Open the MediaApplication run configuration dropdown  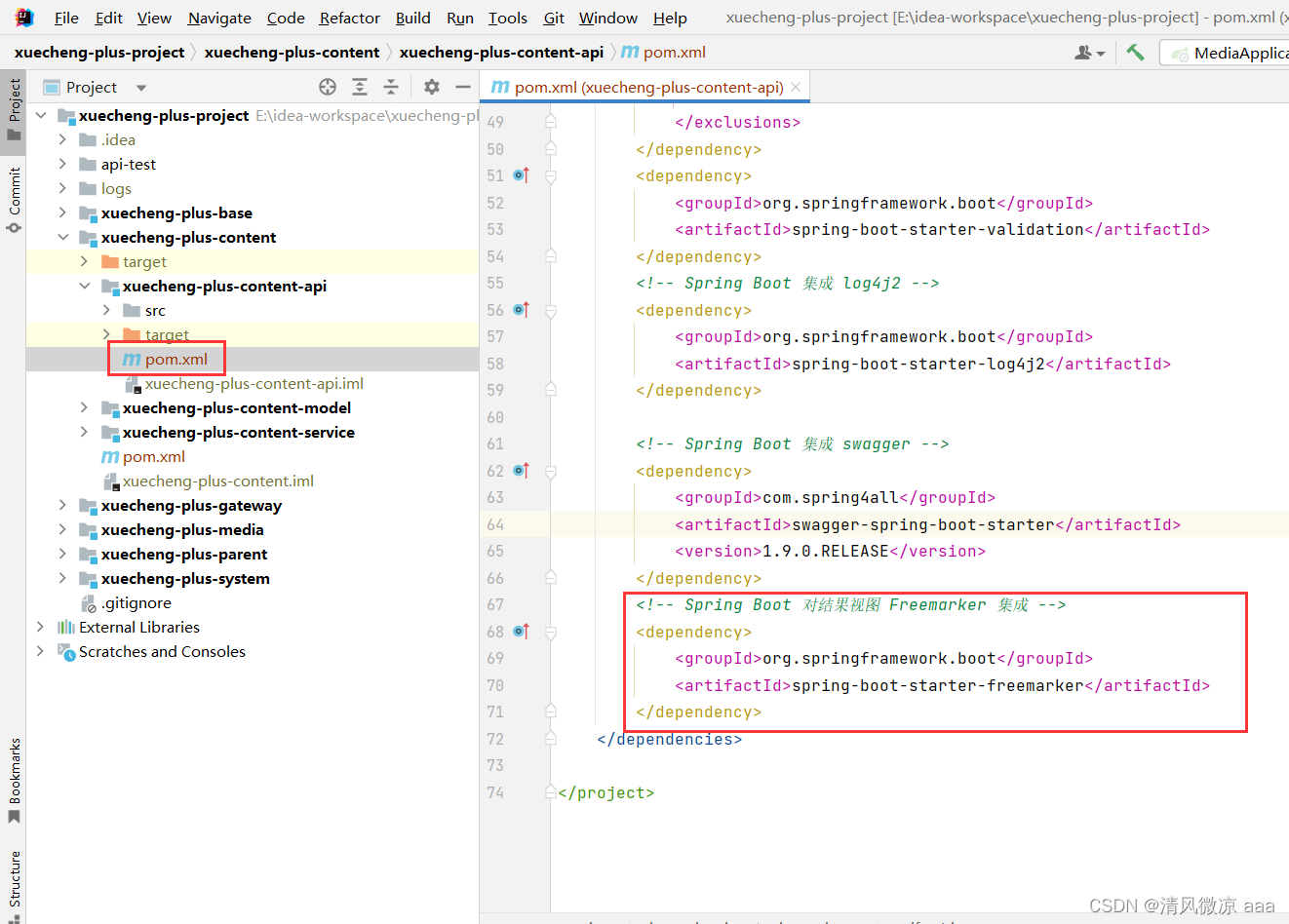click(1230, 53)
